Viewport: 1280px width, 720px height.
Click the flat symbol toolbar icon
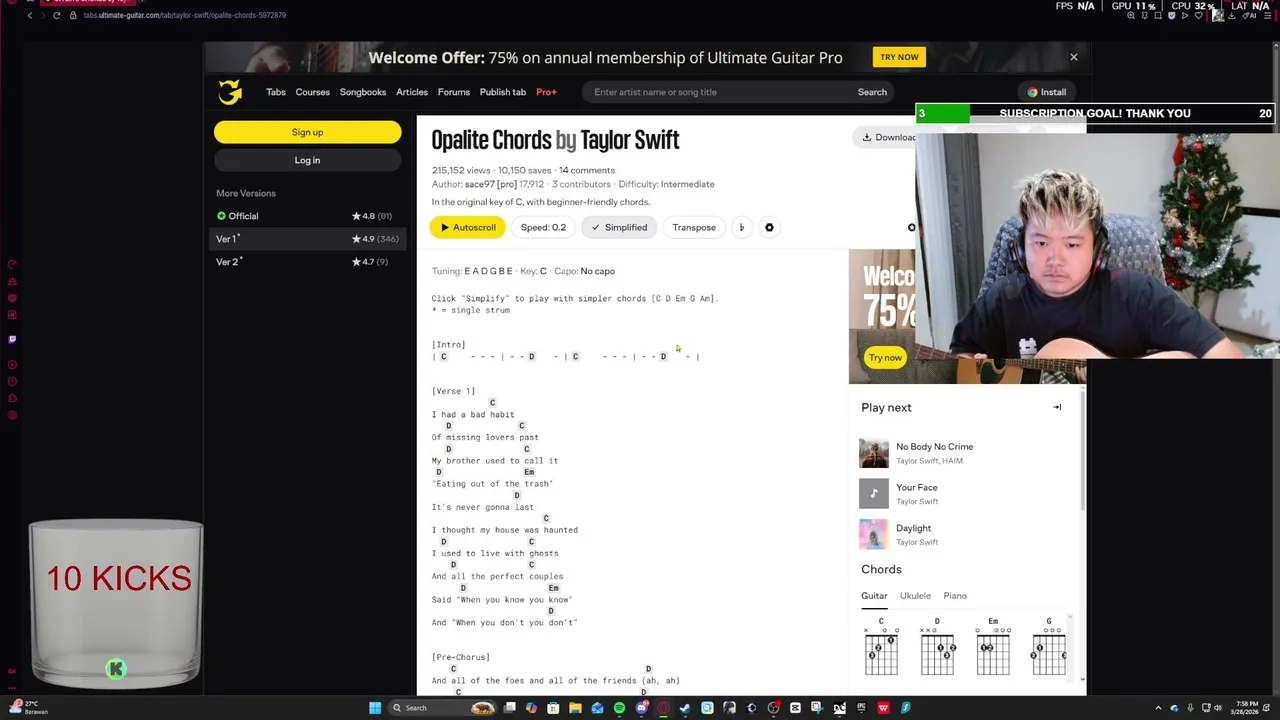[741, 227]
